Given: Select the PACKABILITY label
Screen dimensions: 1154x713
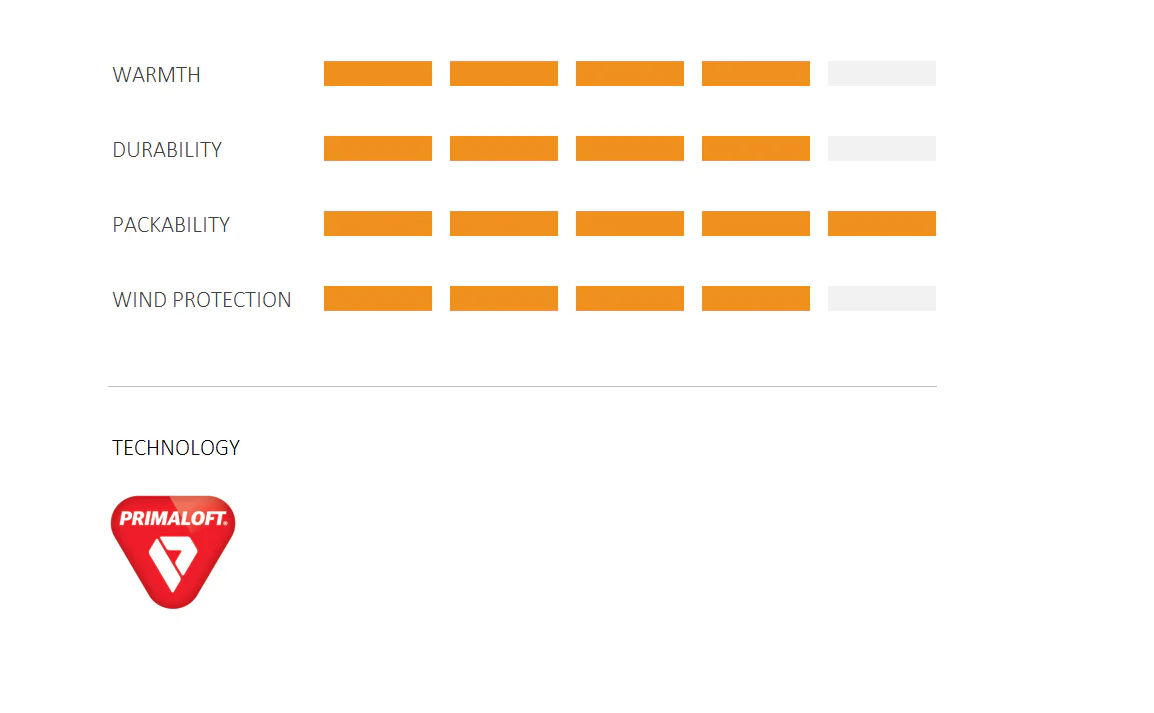Looking at the screenshot, I should 171,225.
